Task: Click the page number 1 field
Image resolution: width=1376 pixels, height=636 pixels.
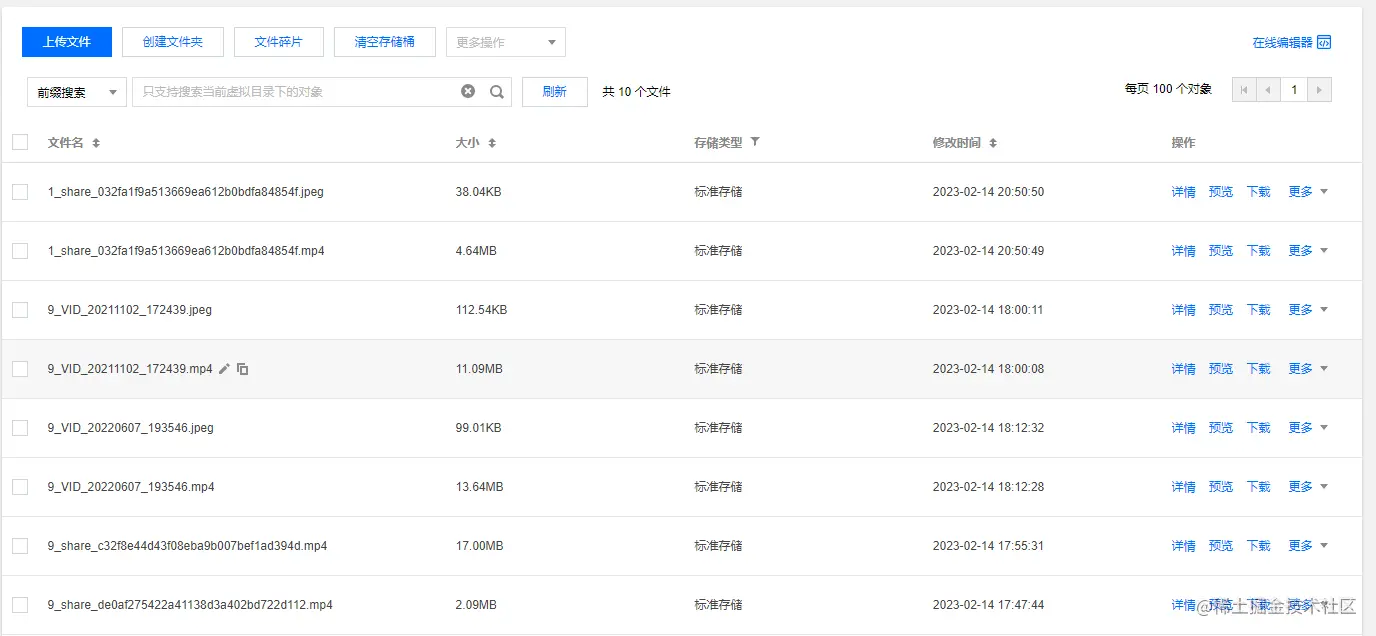Action: click(x=1294, y=90)
